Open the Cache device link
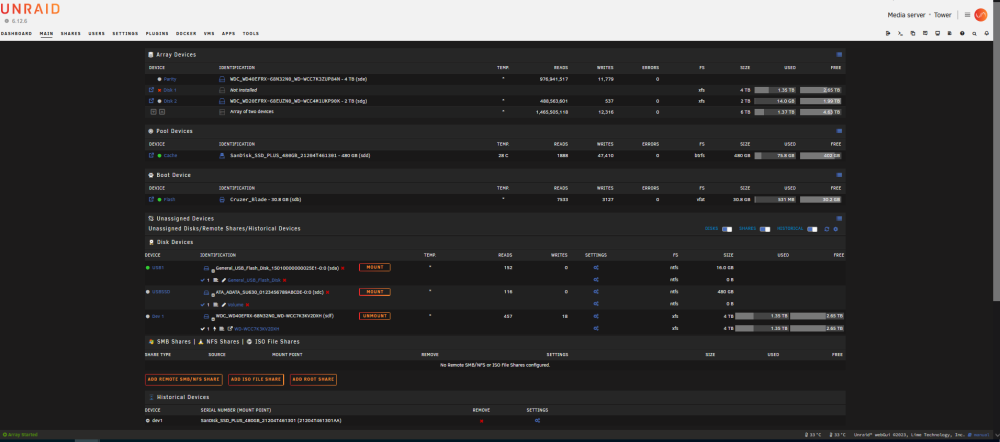Image resolution: width=1000 pixels, height=442 pixels. pyautogui.click(x=170, y=155)
